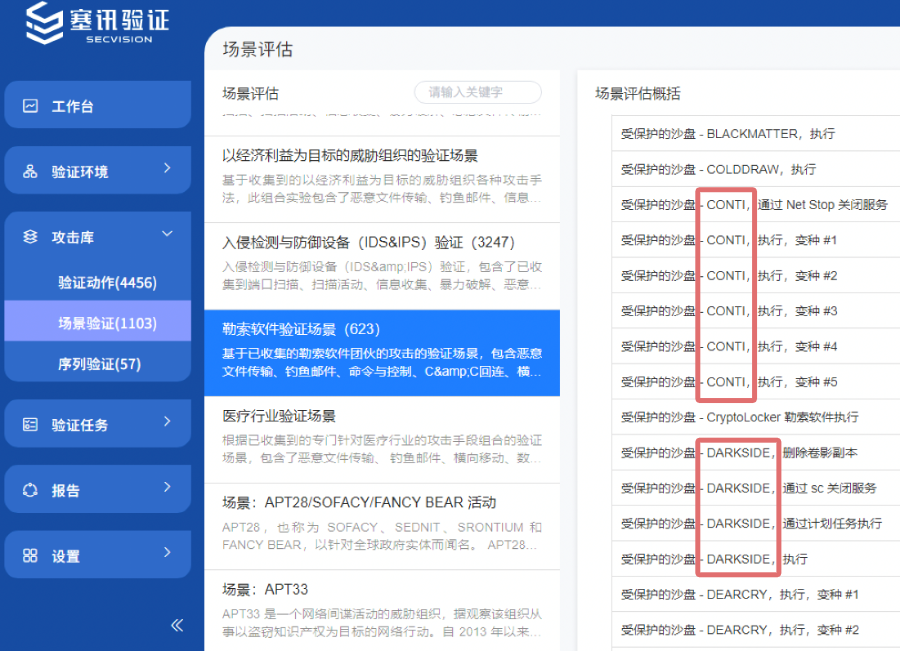Click CONTI 执行 变种 #3 row
The image size is (900, 651).
pos(755,311)
